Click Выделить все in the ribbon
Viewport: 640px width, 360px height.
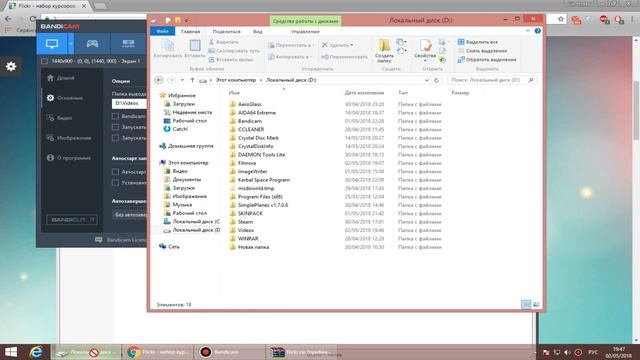click(478, 42)
